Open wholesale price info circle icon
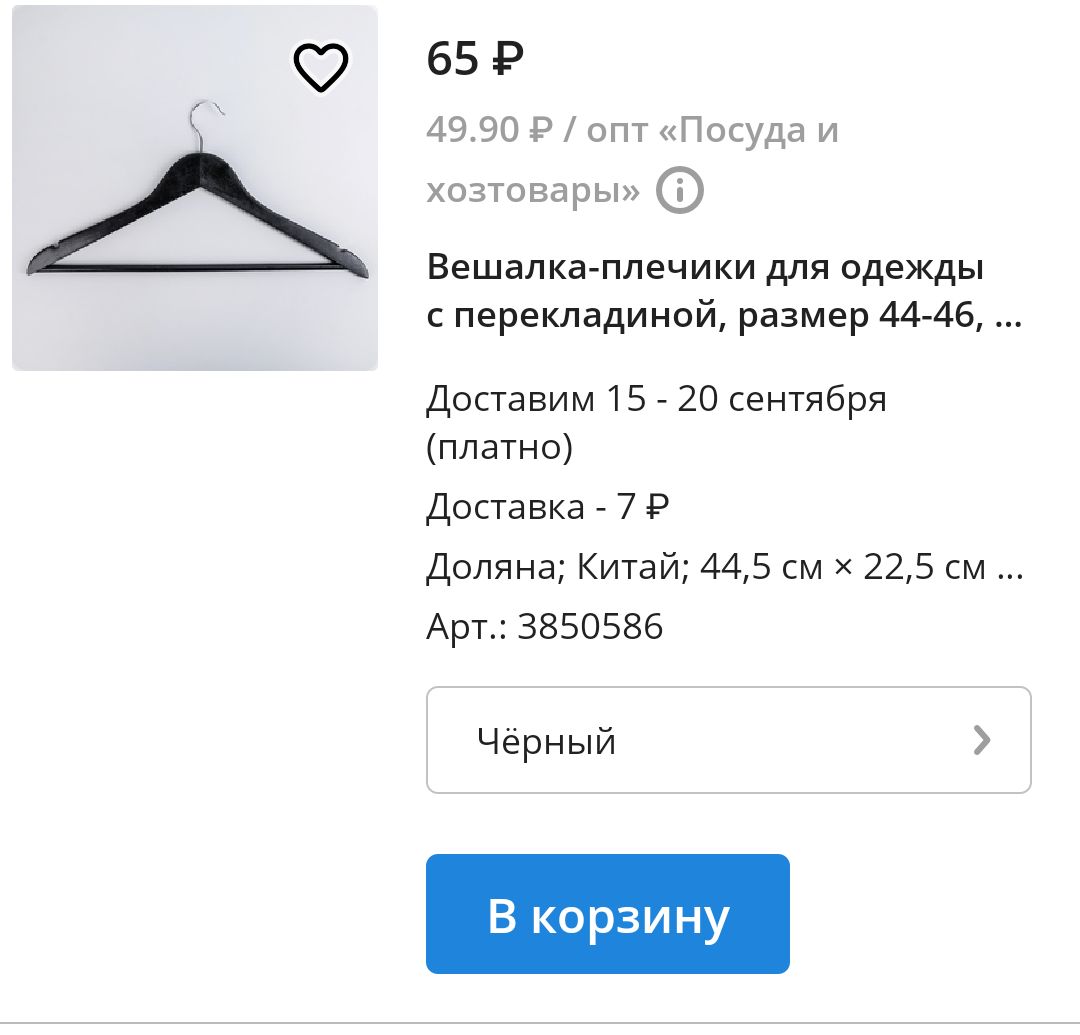The width and height of the screenshot is (1080, 1035). click(679, 189)
